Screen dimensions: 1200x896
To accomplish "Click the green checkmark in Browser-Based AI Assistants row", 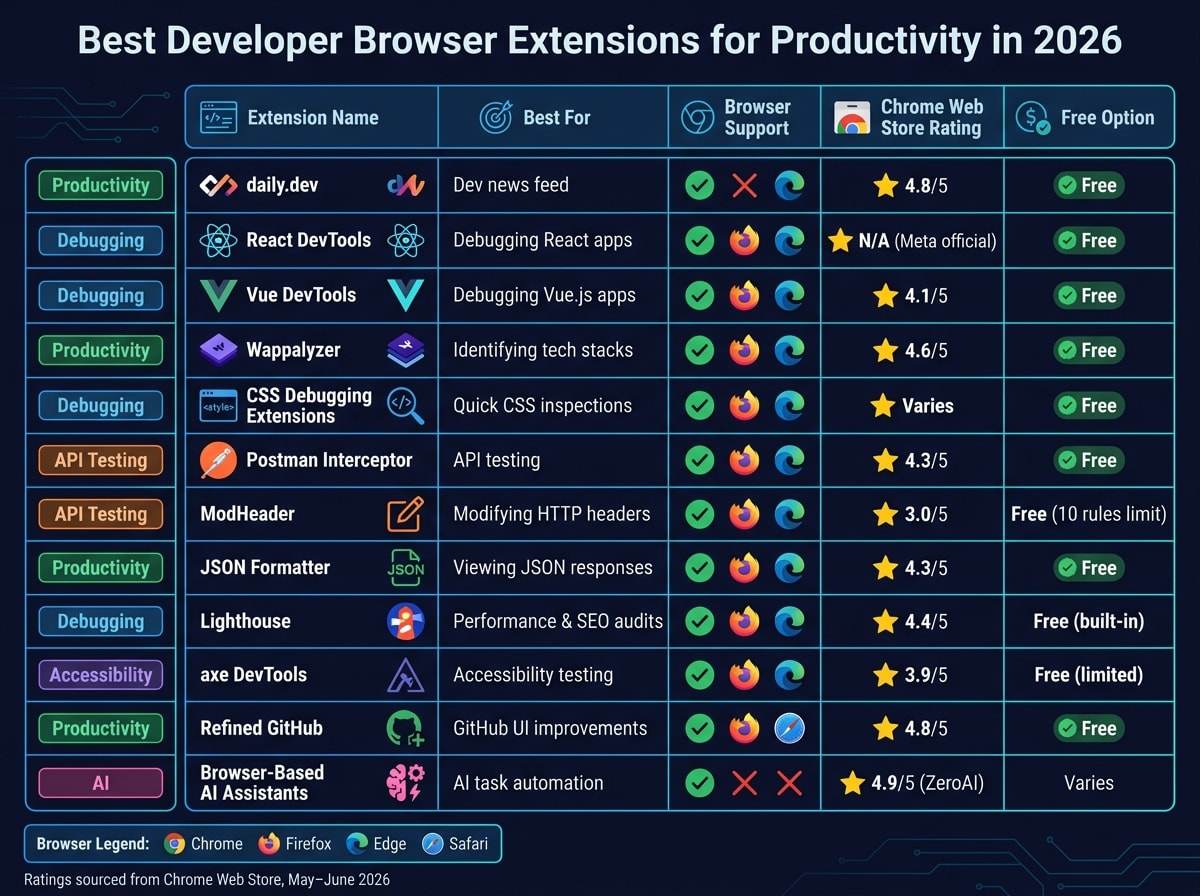I will [x=700, y=782].
